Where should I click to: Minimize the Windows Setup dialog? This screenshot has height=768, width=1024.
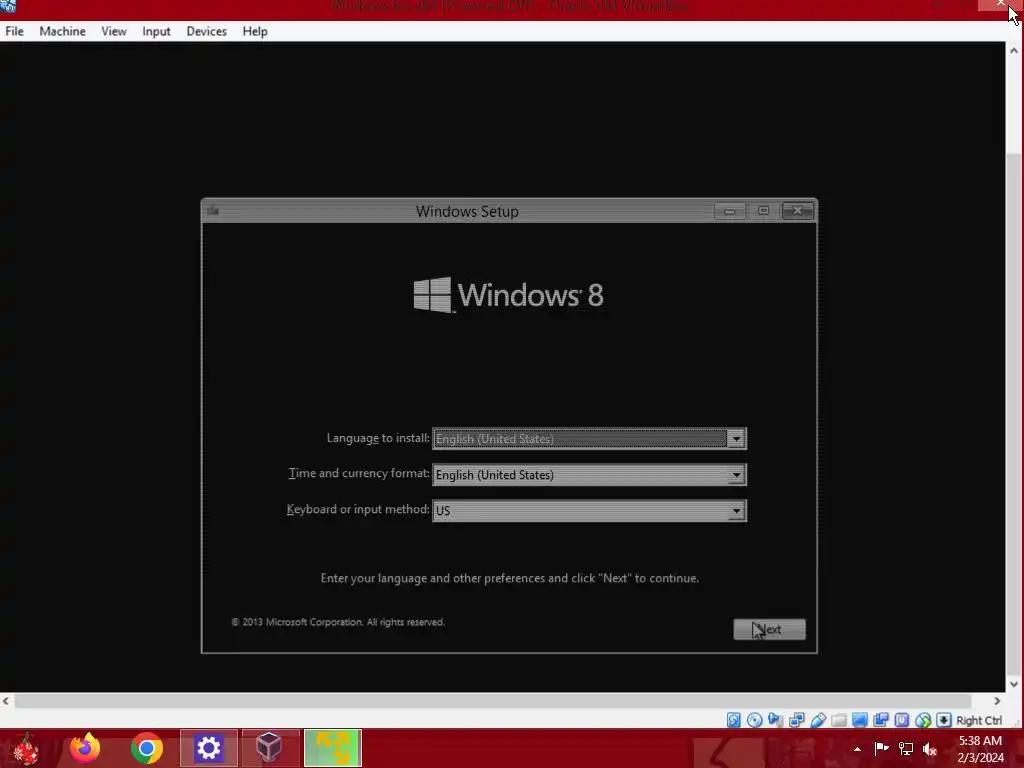(x=729, y=211)
